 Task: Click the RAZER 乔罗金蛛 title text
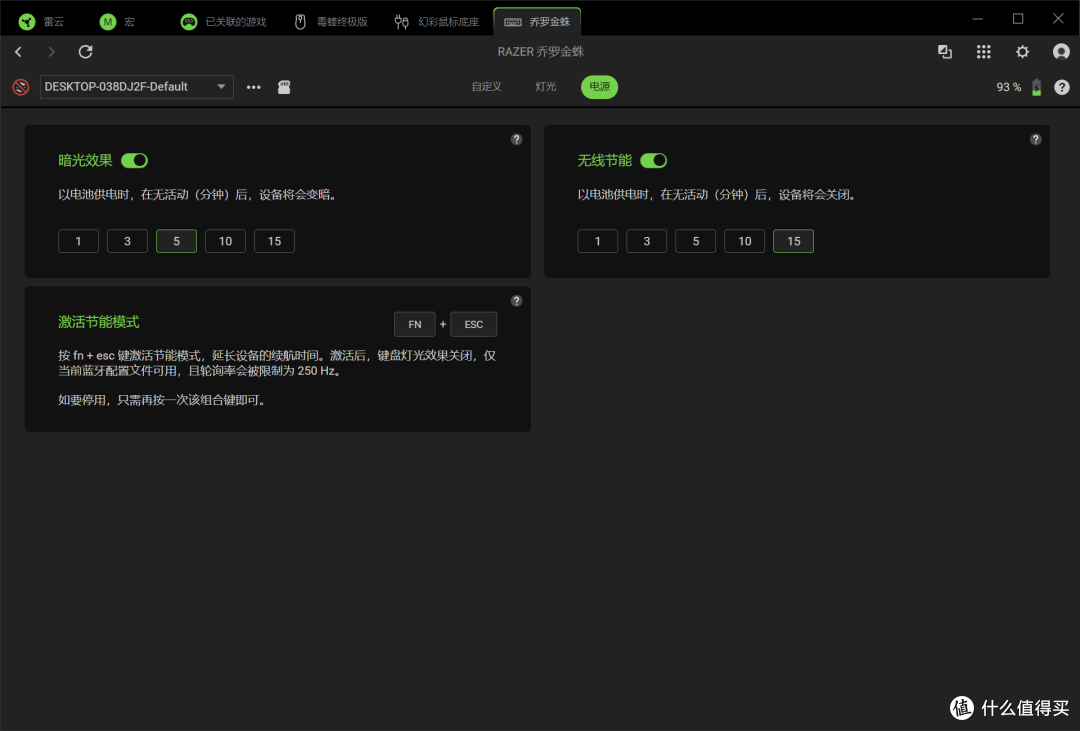tap(541, 52)
